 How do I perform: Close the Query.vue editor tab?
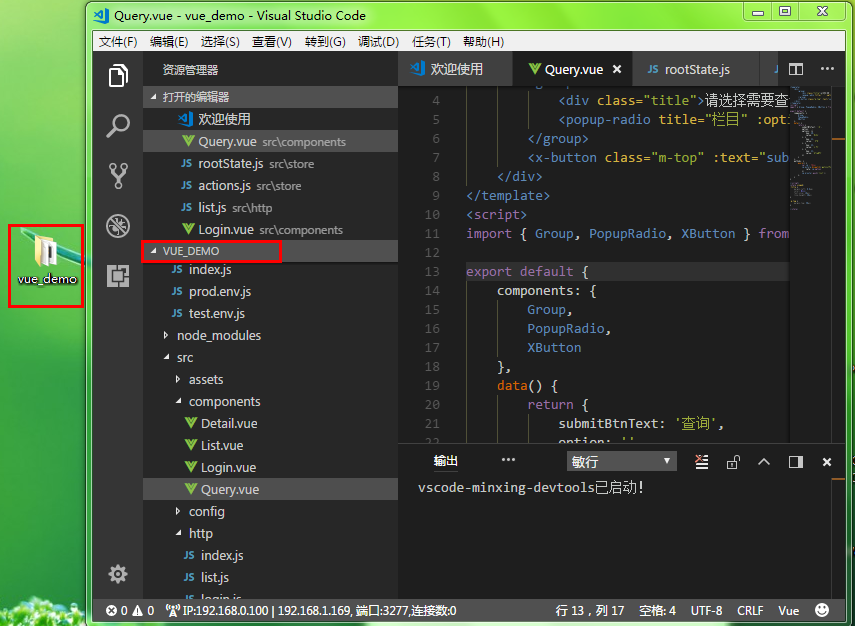coord(617,69)
